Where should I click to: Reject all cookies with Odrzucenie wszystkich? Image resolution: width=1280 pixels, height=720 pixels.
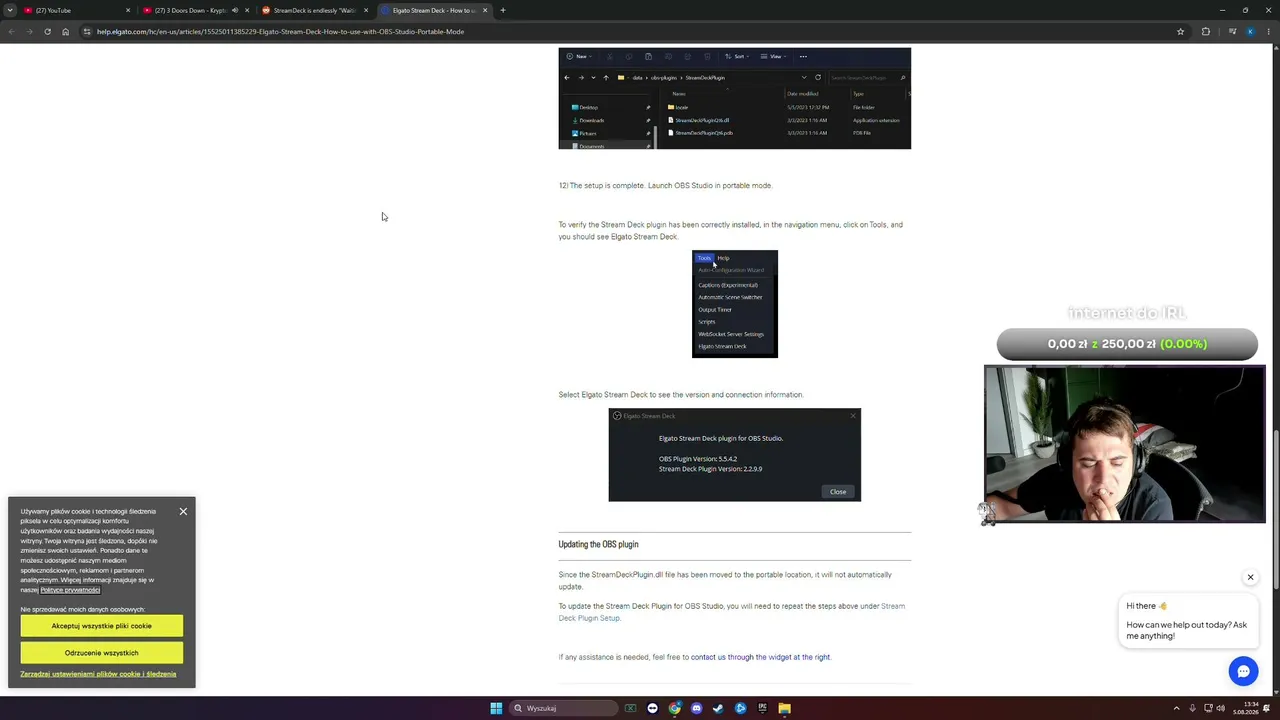[x=101, y=653]
